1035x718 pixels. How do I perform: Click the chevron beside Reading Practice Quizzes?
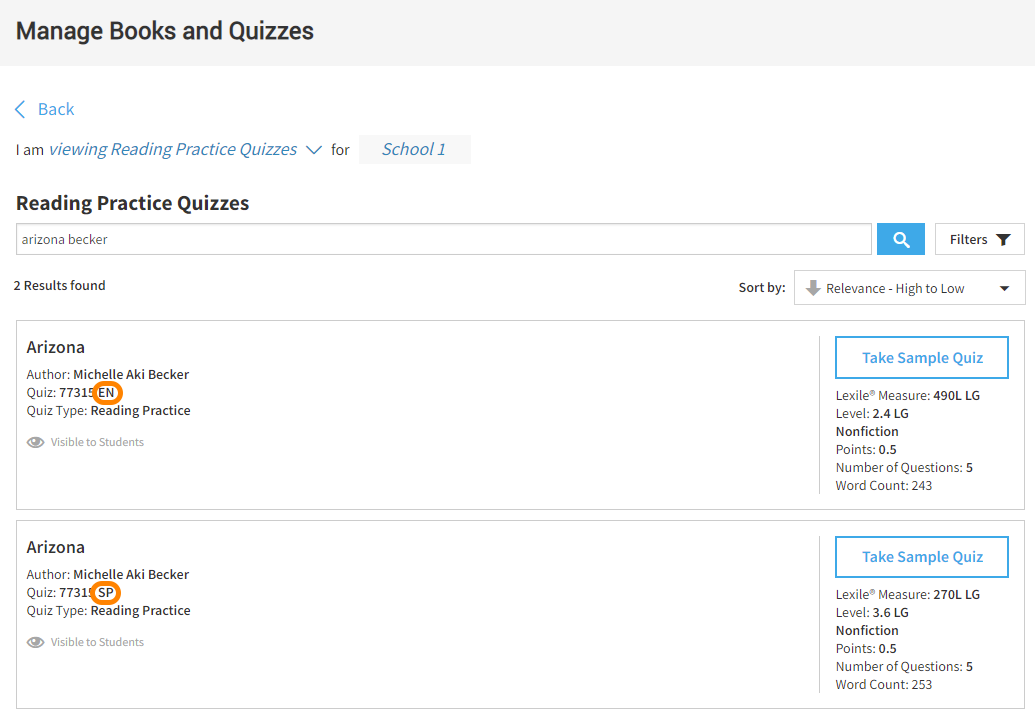(x=314, y=150)
